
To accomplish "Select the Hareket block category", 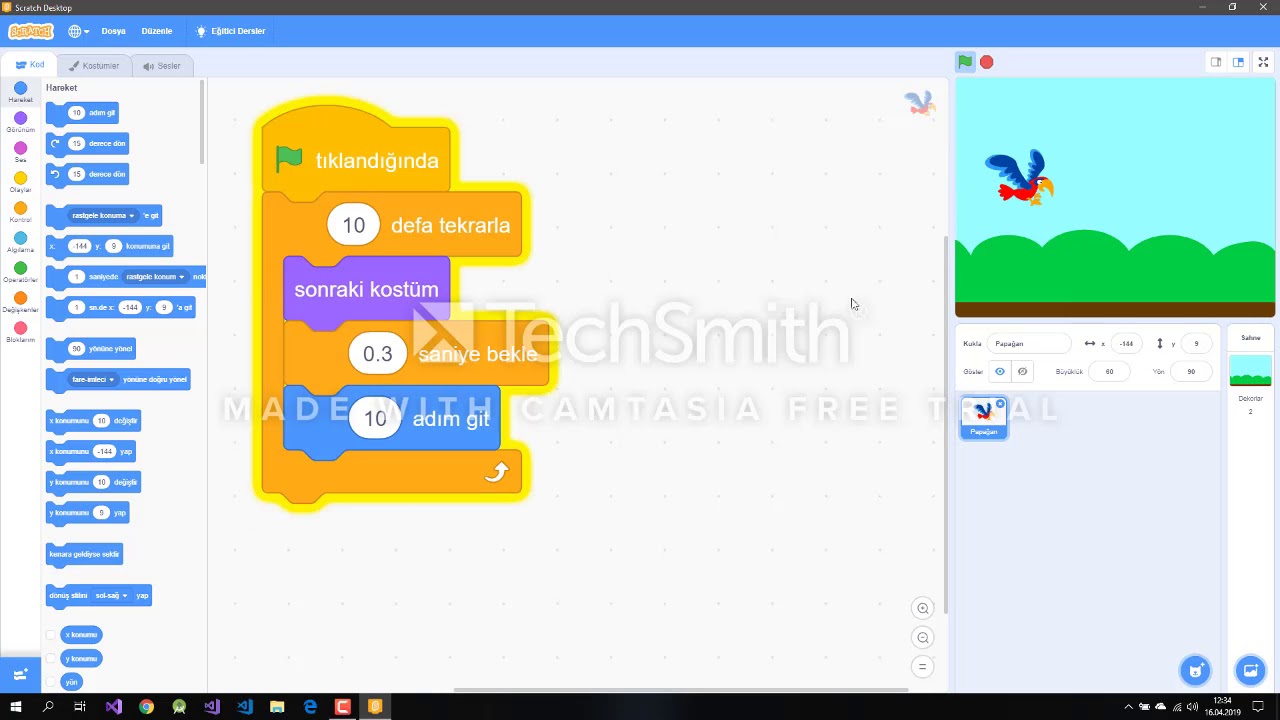I will (x=20, y=92).
